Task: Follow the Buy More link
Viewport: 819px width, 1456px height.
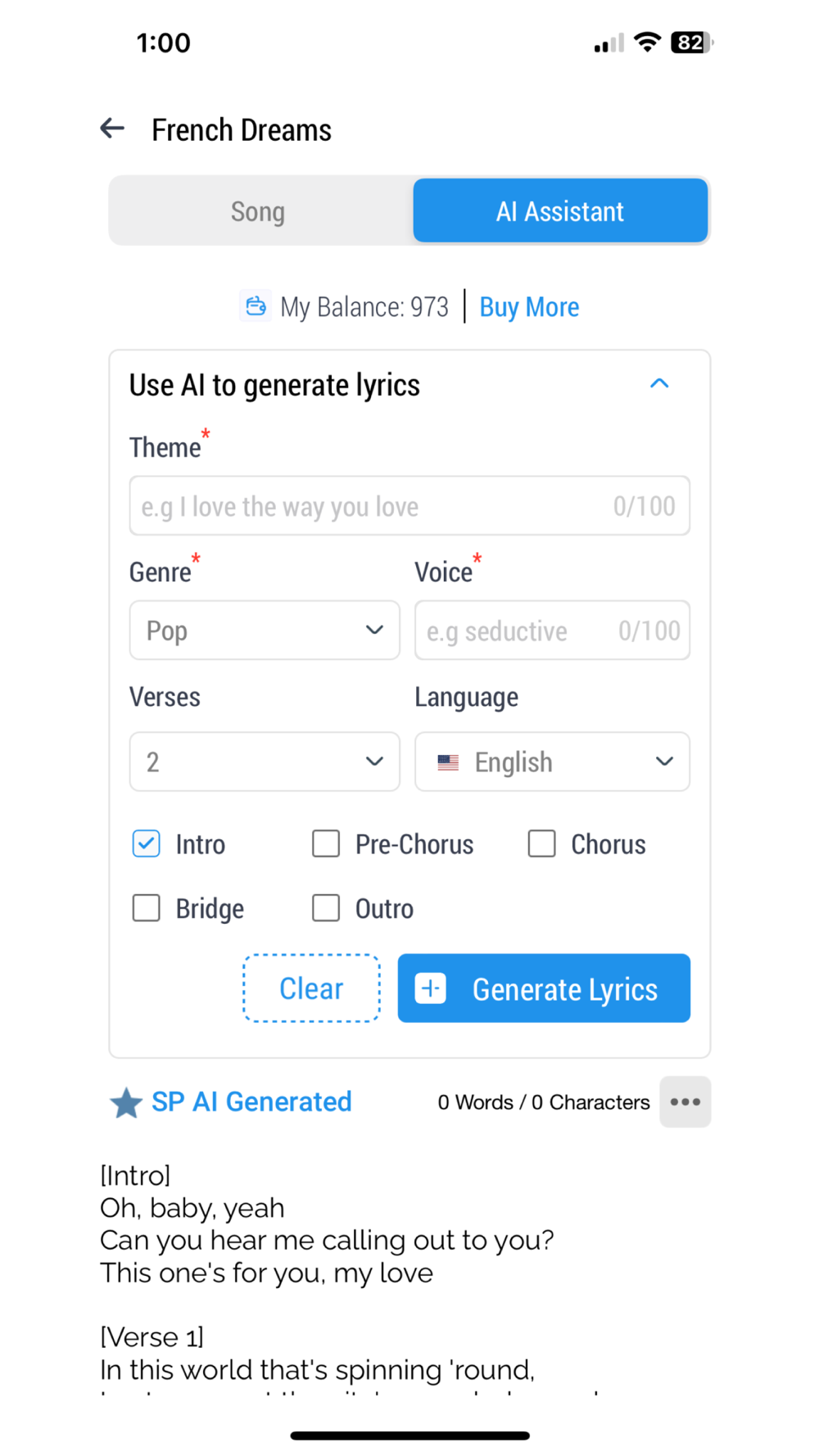Action: click(529, 307)
